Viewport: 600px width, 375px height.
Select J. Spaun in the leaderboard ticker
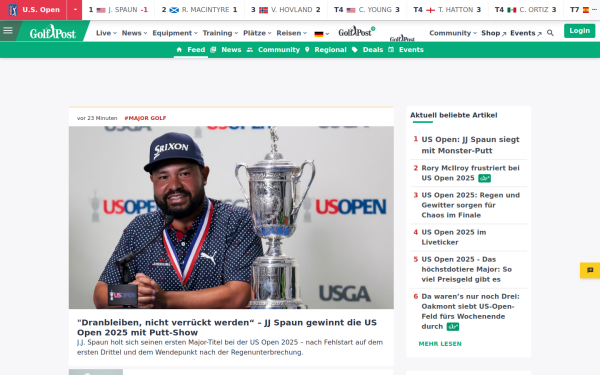click(x=118, y=10)
